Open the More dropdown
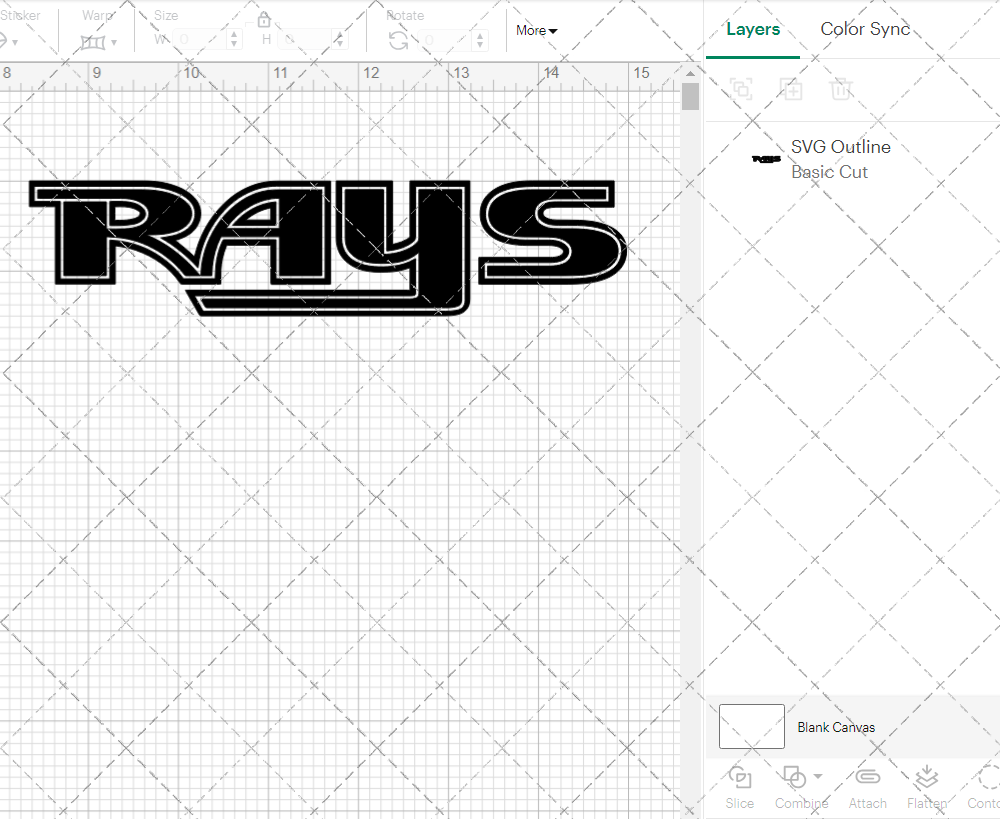 tap(536, 30)
